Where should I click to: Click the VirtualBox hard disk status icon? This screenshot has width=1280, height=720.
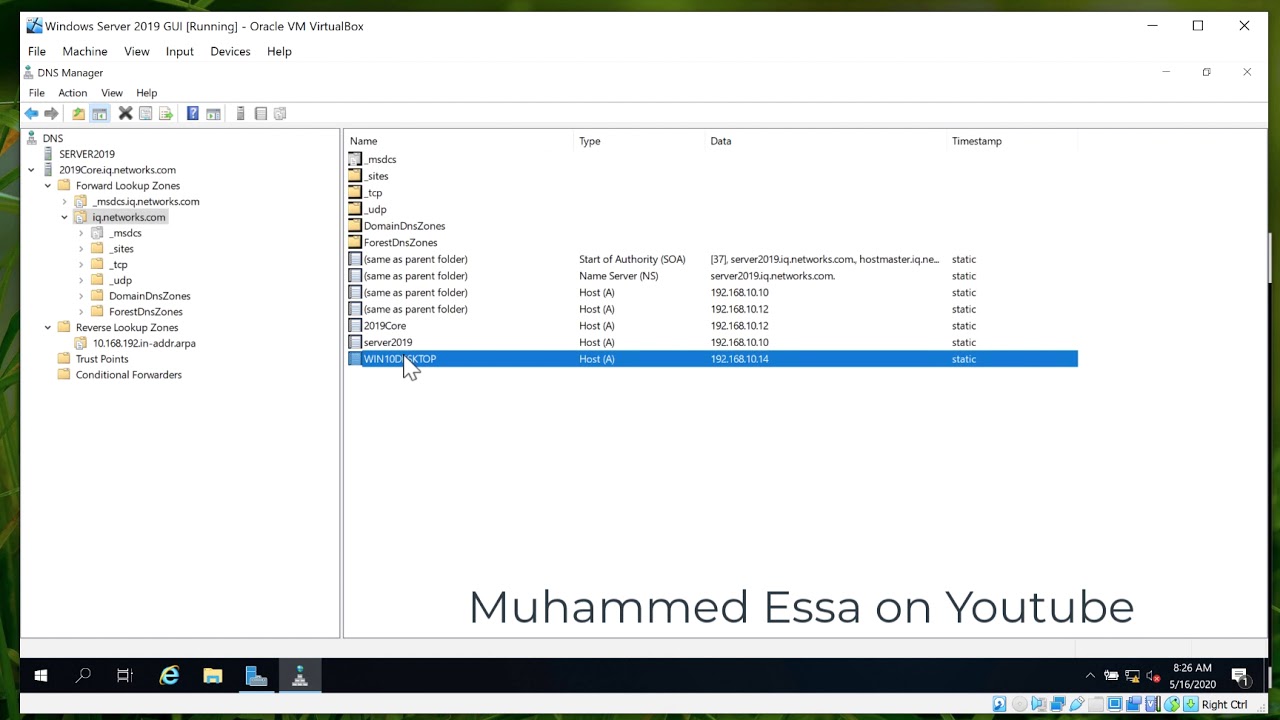(999, 705)
